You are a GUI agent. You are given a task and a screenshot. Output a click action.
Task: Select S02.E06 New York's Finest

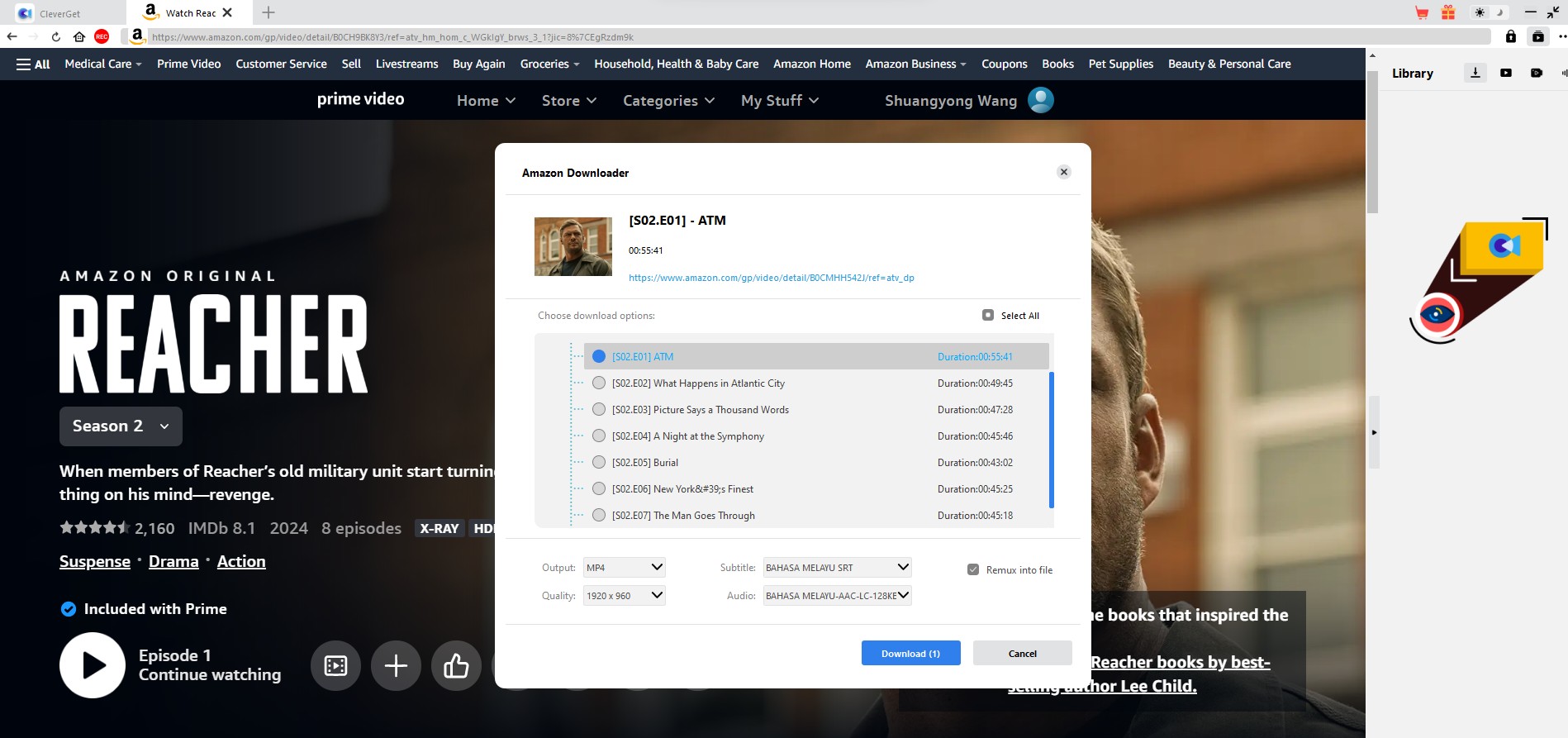pos(599,488)
